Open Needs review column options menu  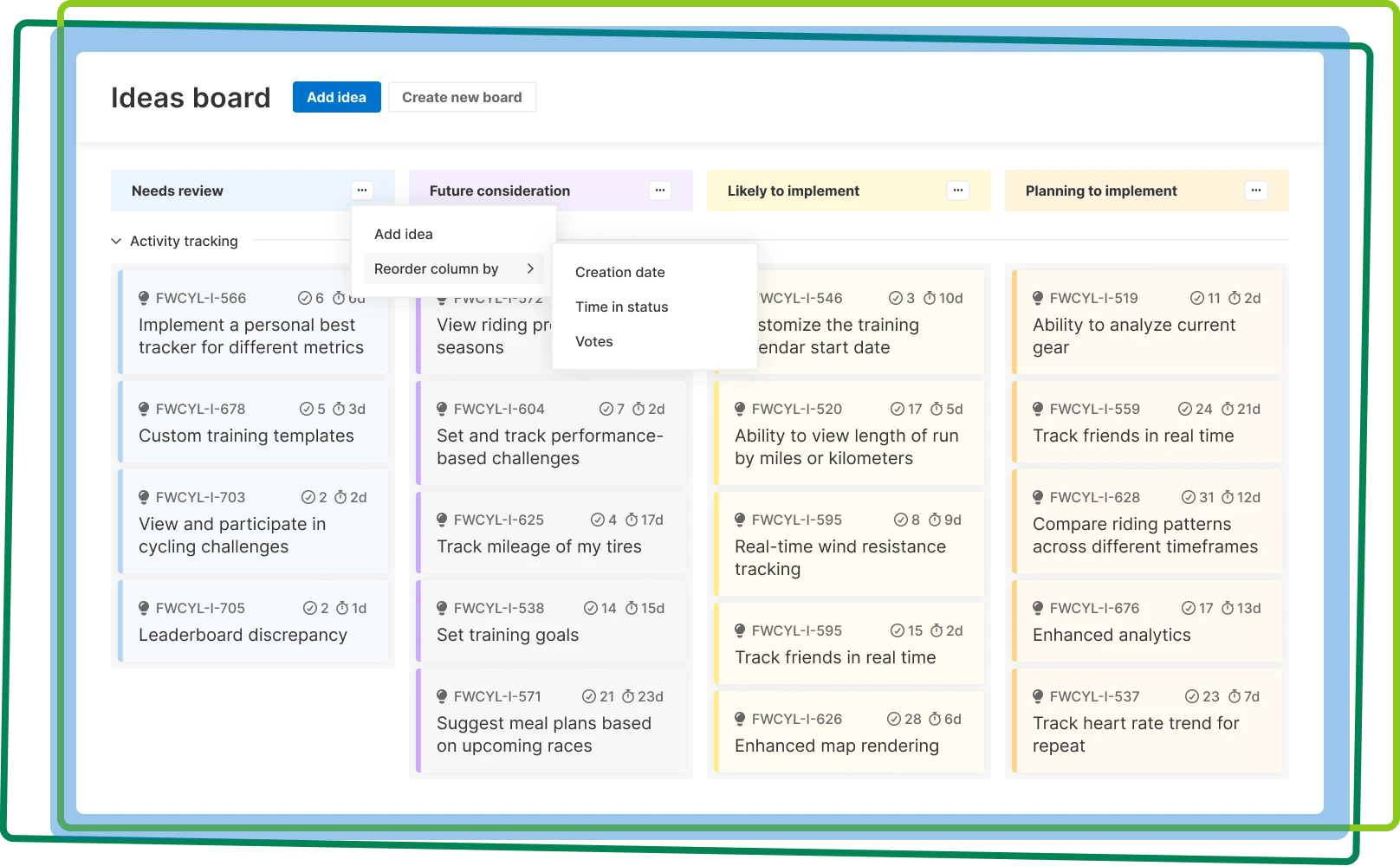click(362, 191)
